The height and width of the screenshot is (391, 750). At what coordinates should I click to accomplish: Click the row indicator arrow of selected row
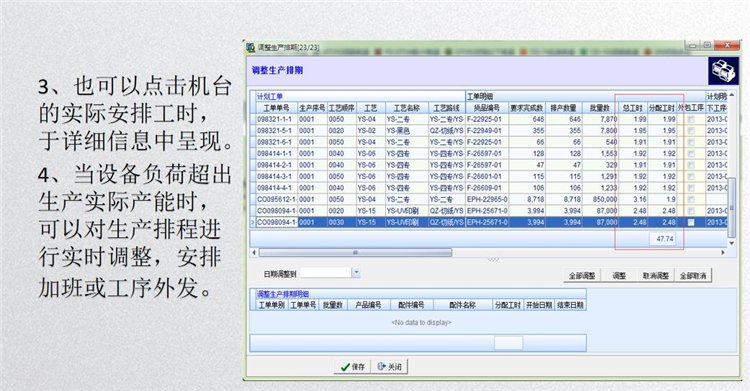pyautogui.click(x=253, y=223)
